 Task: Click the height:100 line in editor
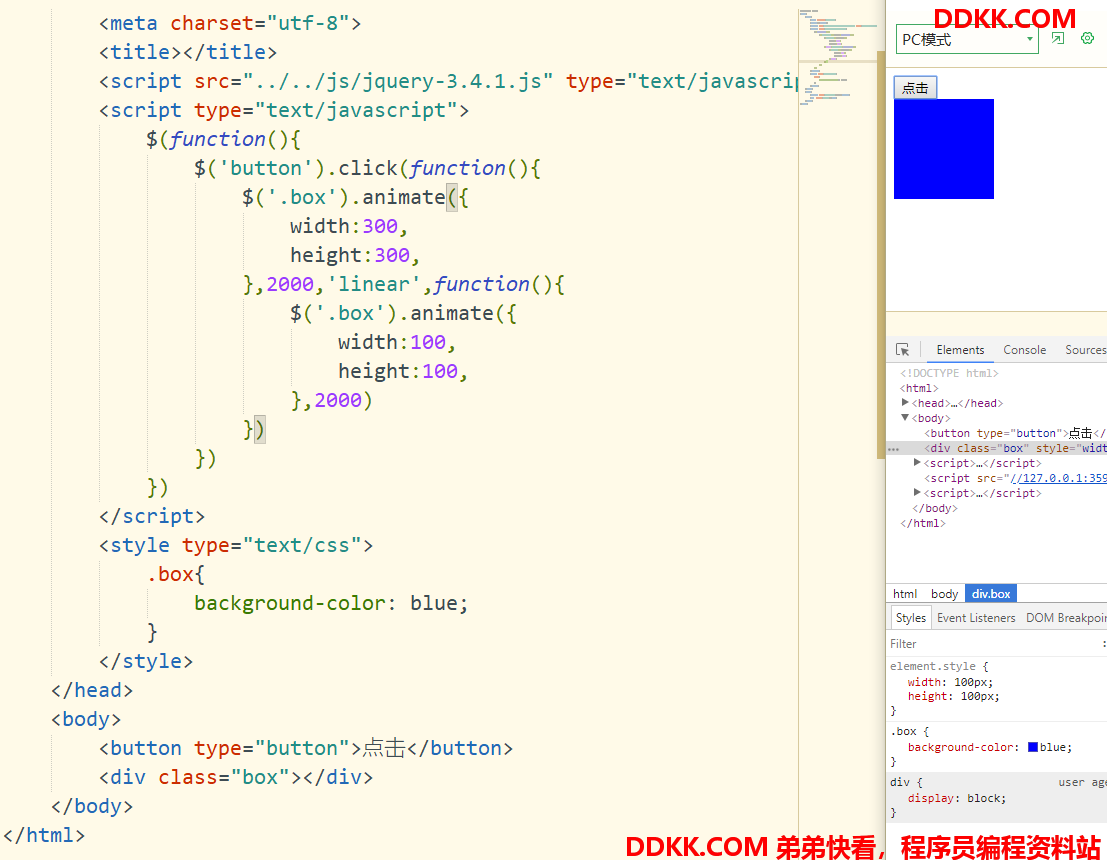coord(402,371)
